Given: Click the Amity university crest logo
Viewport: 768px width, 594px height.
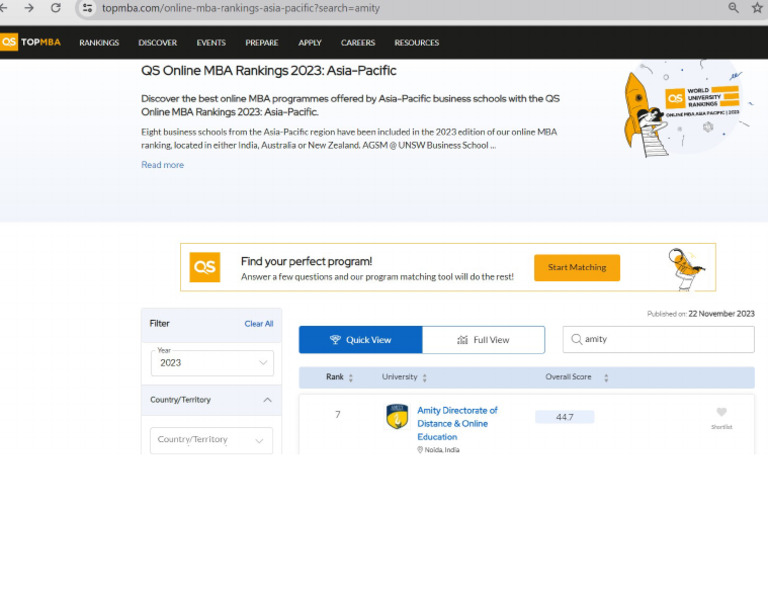Looking at the screenshot, I should point(397,416).
